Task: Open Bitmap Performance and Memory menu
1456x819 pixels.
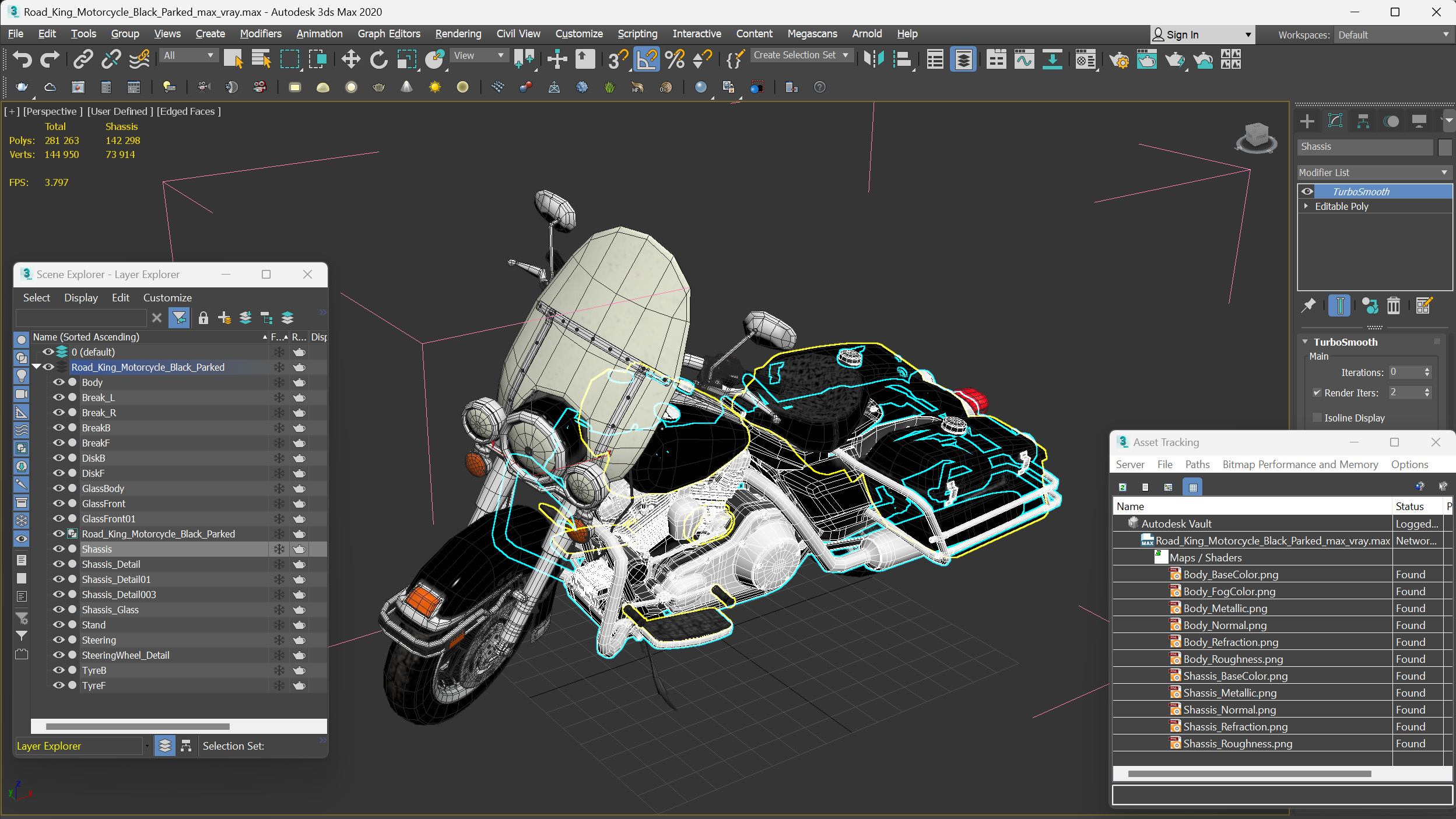Action: click(x=1300, y=465)
